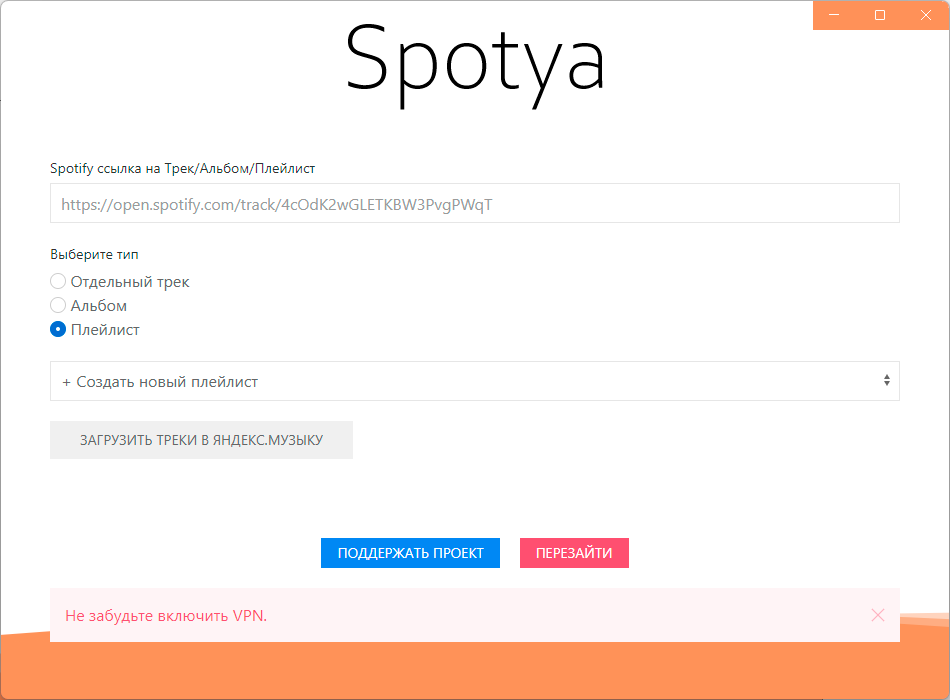This screenshot has height=700, width=950.
Task: Click the "Отдельный трек" label text
Action: pos(130,282)
